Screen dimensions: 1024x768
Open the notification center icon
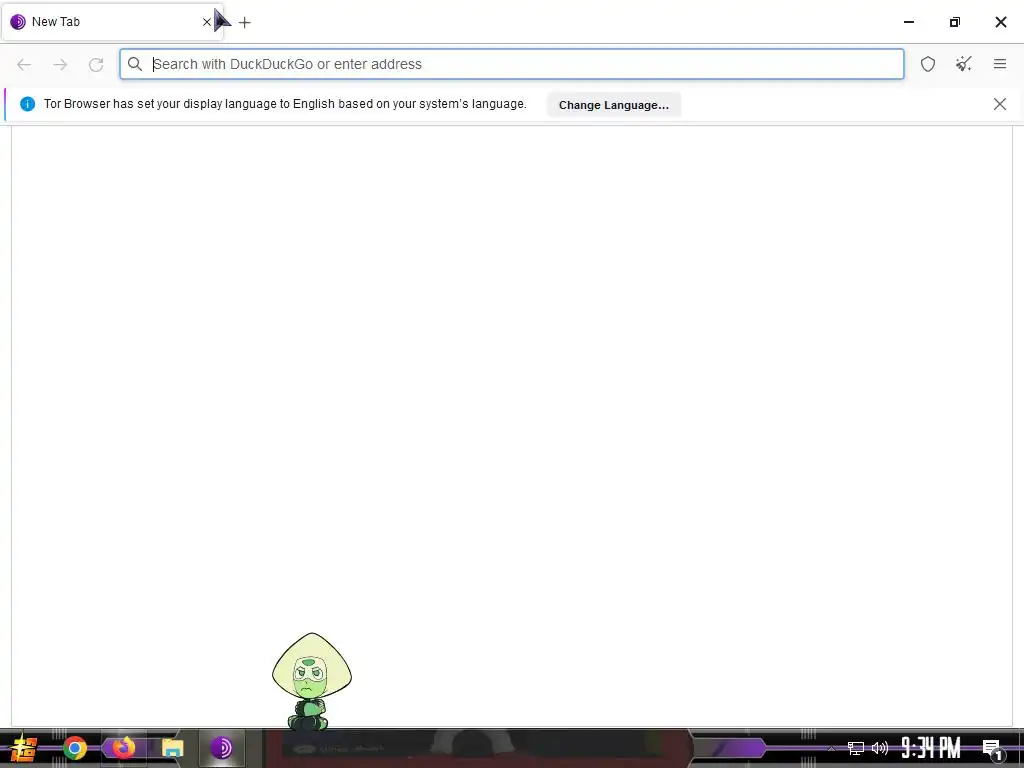coord(992,748)
